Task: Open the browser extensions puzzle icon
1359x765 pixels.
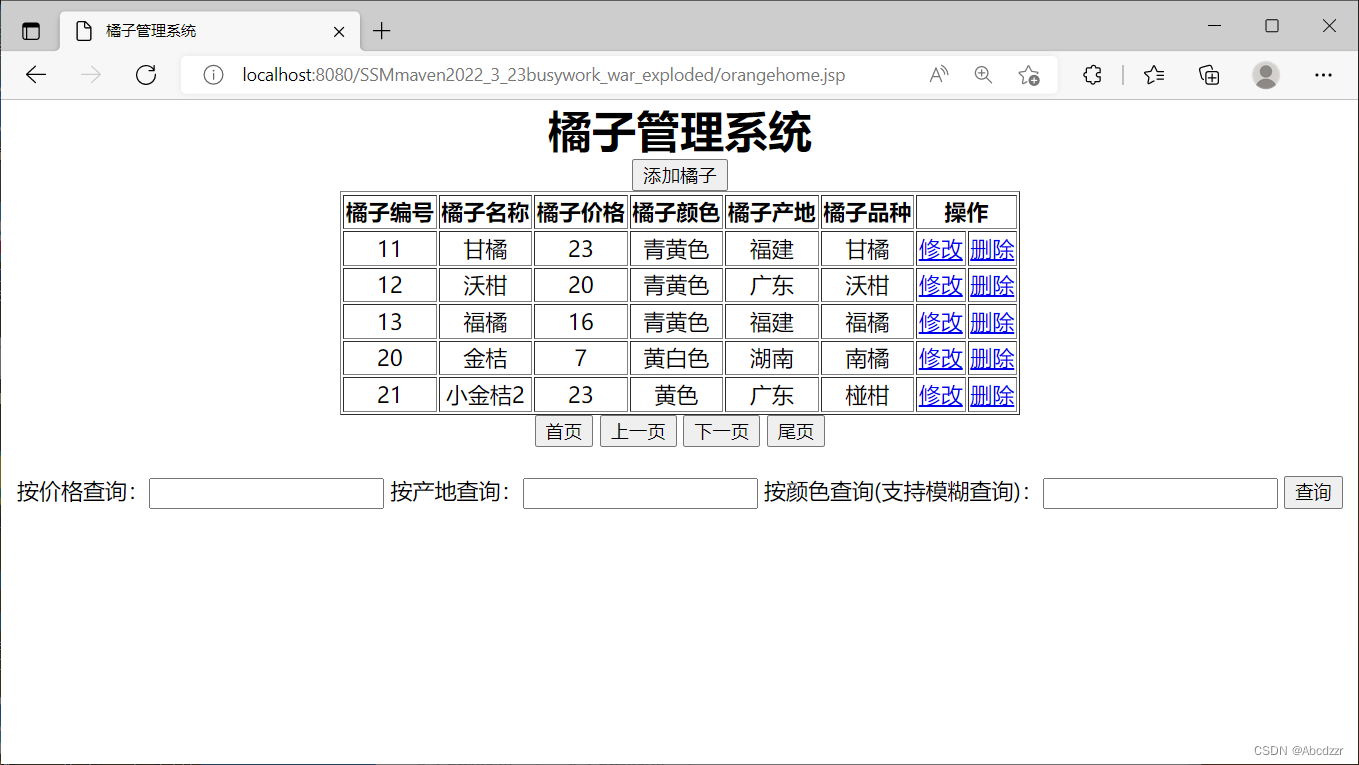Action: [x=1093, y=75]
